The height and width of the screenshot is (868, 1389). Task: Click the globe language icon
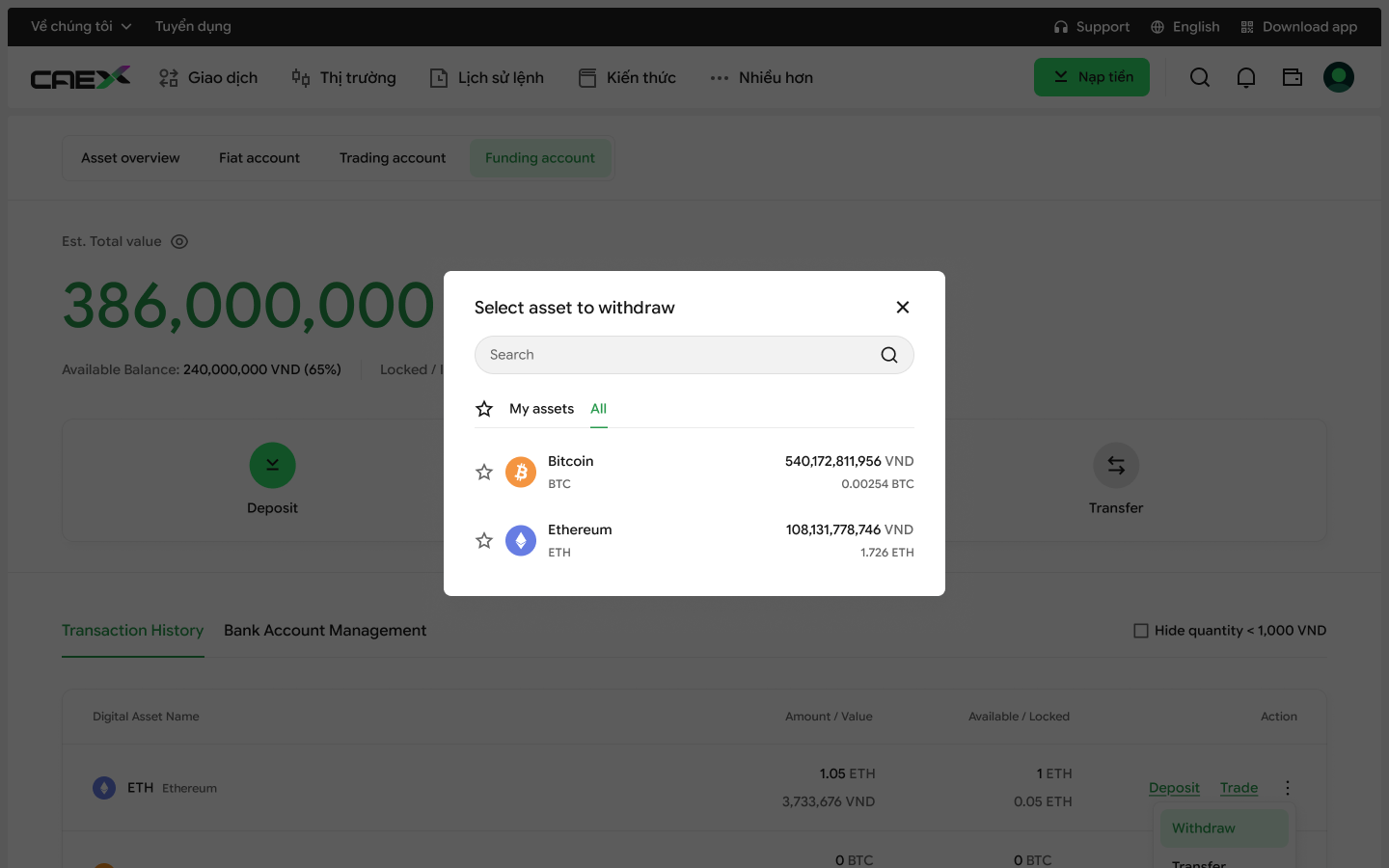point(1157,27)
